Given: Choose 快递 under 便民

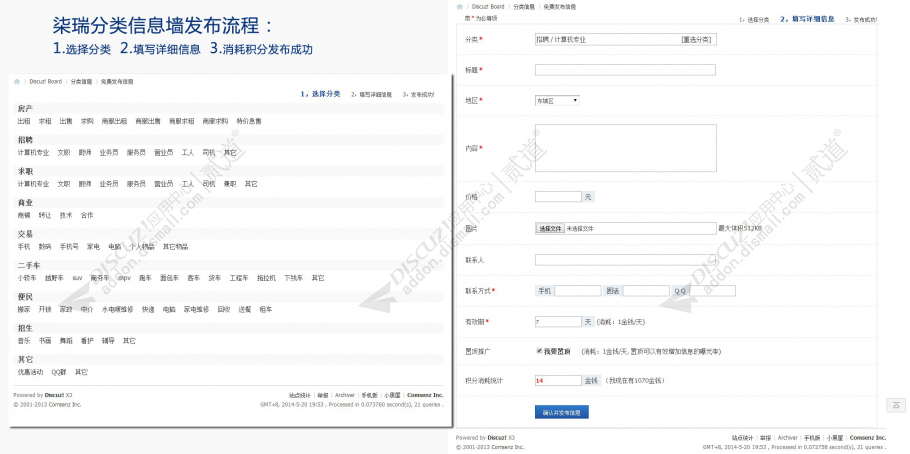Looking at the screenshot, I should [x=148, y=309].
